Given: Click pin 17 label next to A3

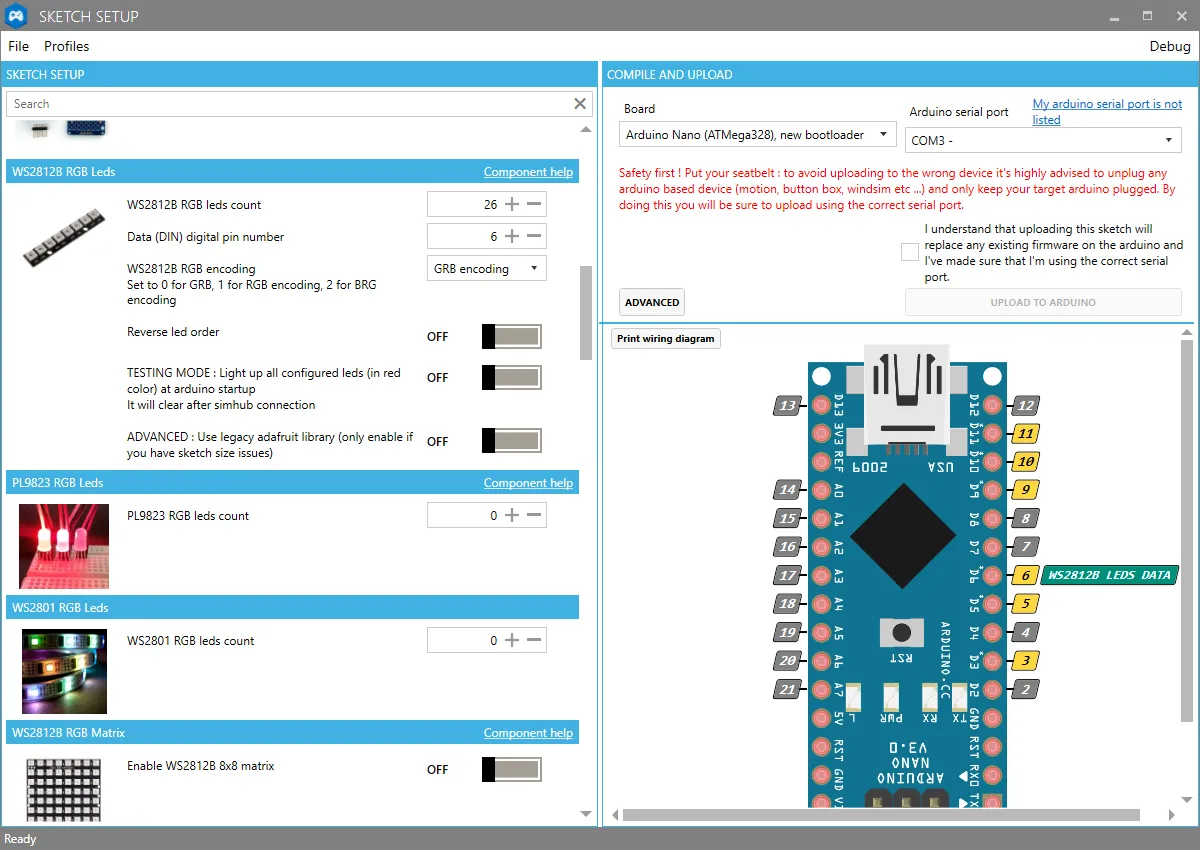Looking at the screenshot, I should point(789,575).
